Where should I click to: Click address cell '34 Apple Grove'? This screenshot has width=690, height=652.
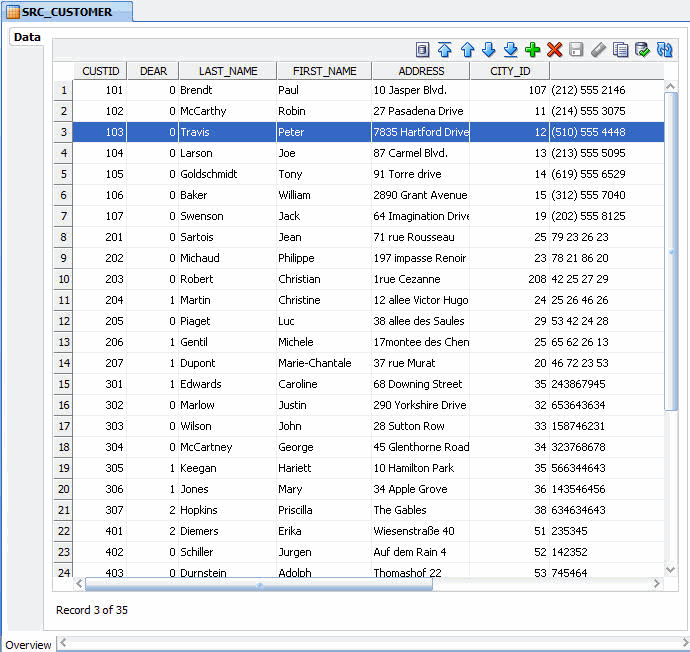point(421,489)
